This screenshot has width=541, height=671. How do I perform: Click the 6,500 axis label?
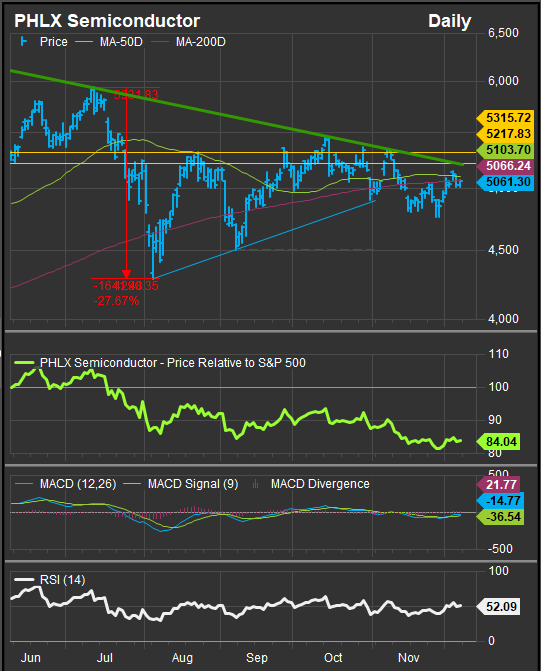pyautogui.click(x=503, y=33)
